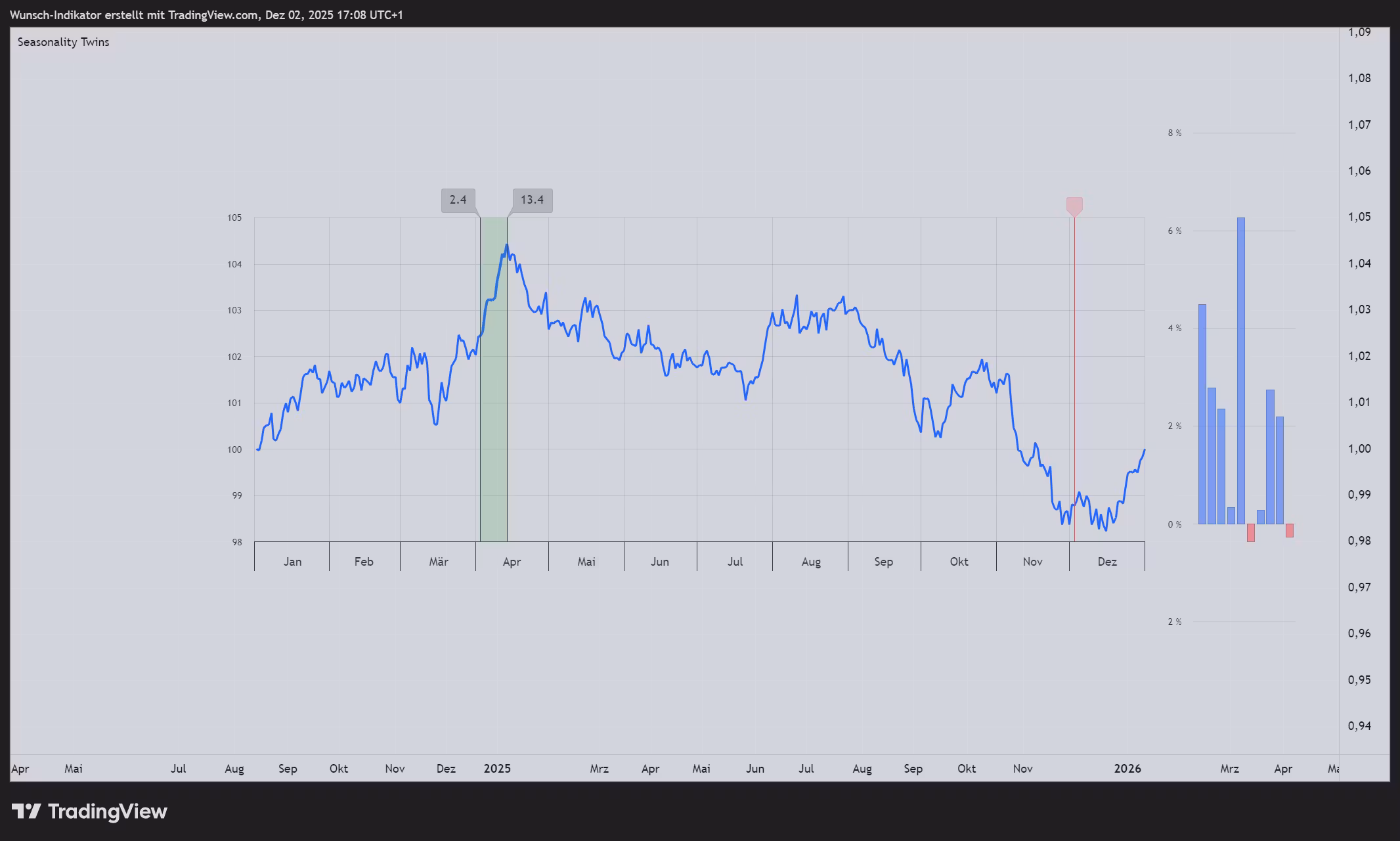Image resolution: width=1400 pixels, height=841 pixels.
Task: Click the 2.4 date label tag
Action: pyautogui.click(x=458, y=200)
